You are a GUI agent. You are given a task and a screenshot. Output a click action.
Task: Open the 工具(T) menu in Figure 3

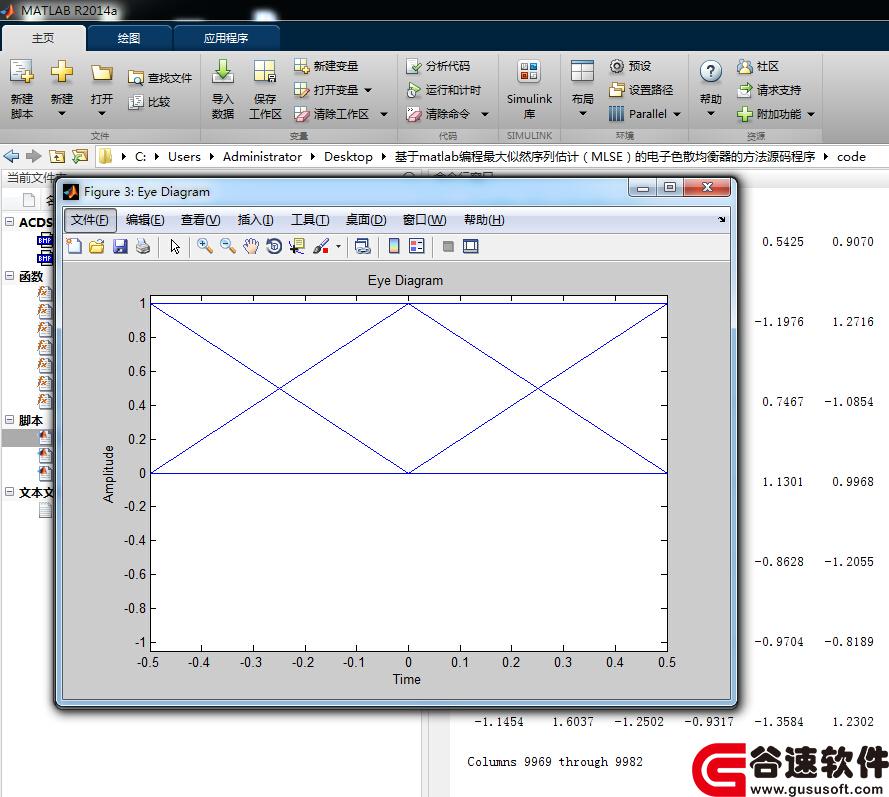point(310,220)
